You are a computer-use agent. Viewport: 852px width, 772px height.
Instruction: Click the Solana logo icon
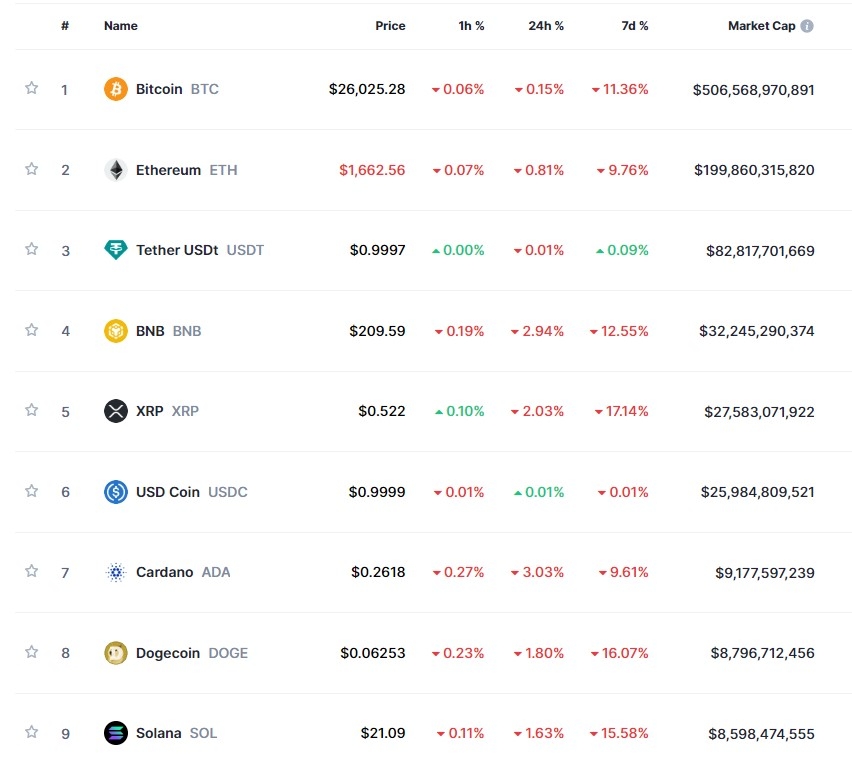pyautogui.click(x=116, y=733)
